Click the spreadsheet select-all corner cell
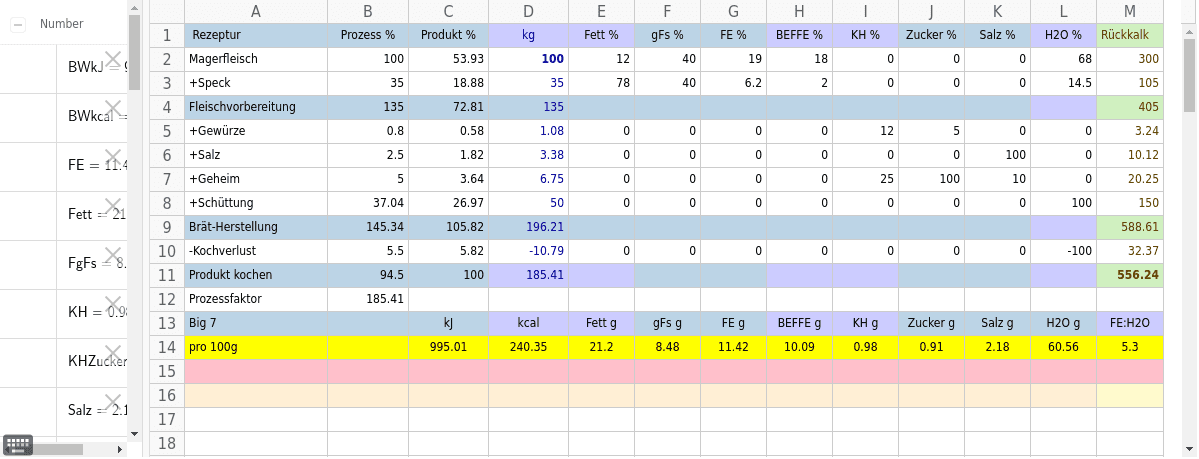The image size is (1199, 459). pos(166,11)
